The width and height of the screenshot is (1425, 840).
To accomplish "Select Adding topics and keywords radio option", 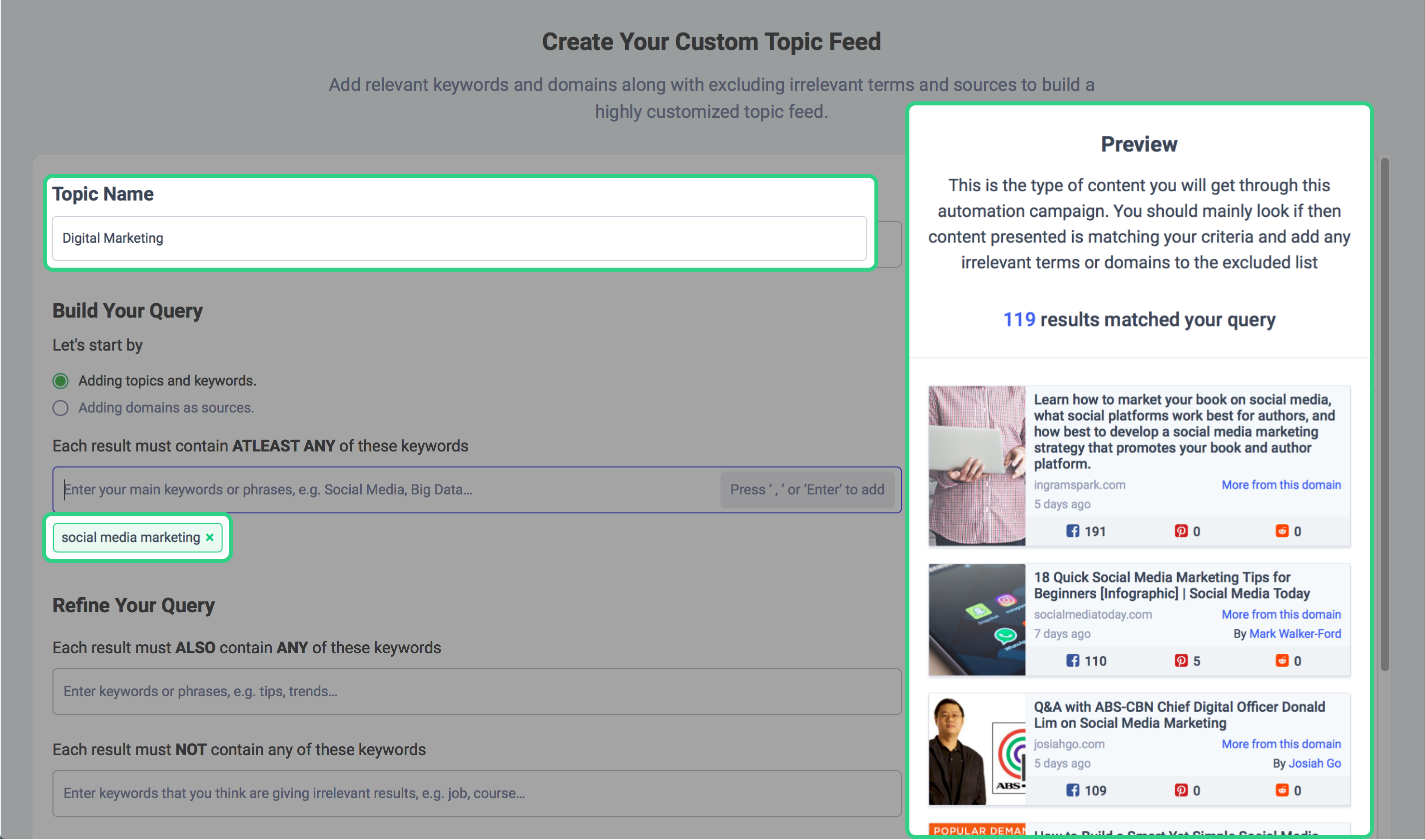I will pyautogui.click(x=60, y=381).
